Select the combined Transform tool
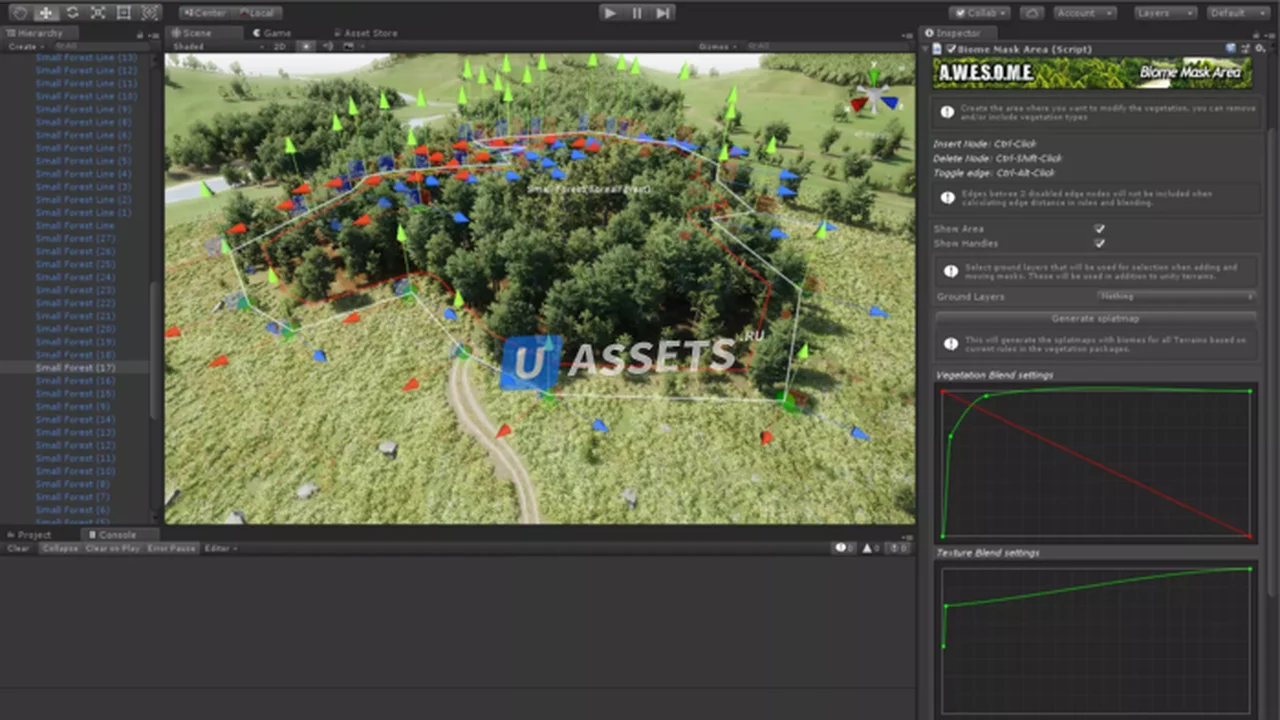1280x720 pixels. [x=149, y=13]
